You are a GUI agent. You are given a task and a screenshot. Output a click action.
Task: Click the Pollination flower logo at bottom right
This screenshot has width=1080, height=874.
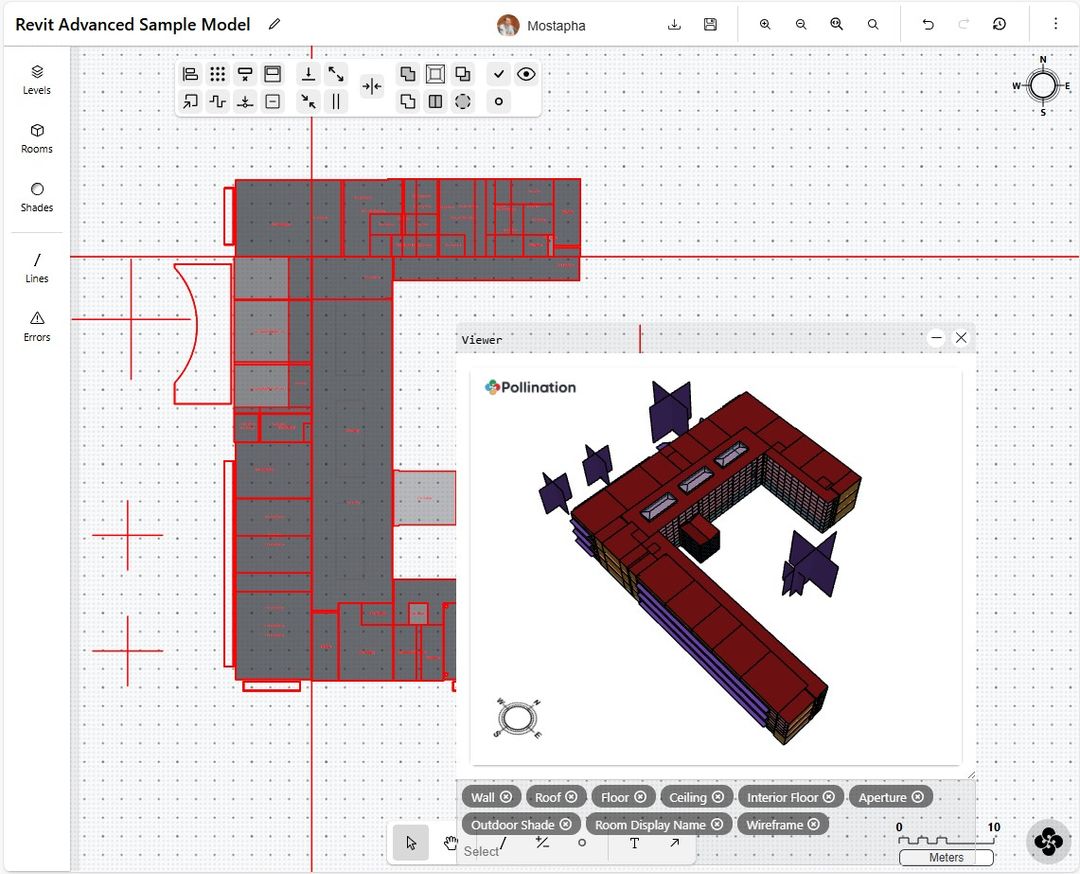pyautogui.click(x=1048, y=841)
